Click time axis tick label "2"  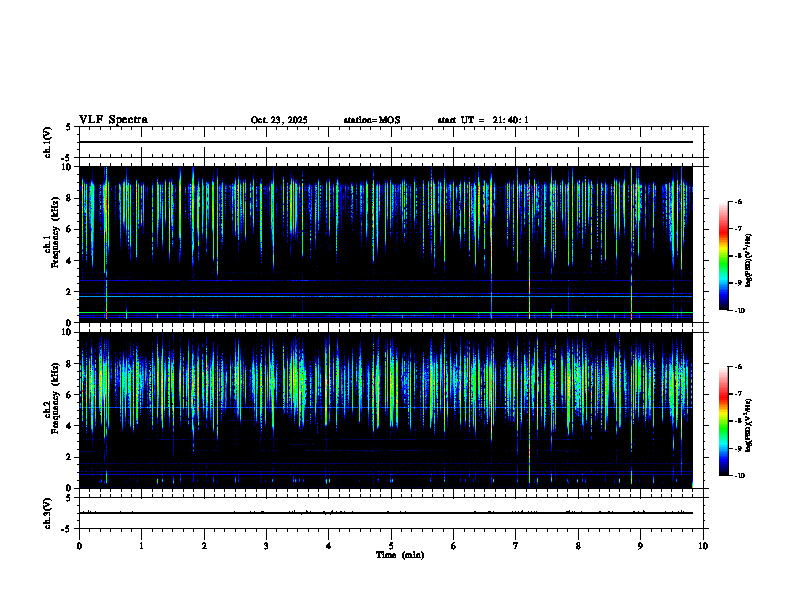pyautogui.click(x=204, y=546)
